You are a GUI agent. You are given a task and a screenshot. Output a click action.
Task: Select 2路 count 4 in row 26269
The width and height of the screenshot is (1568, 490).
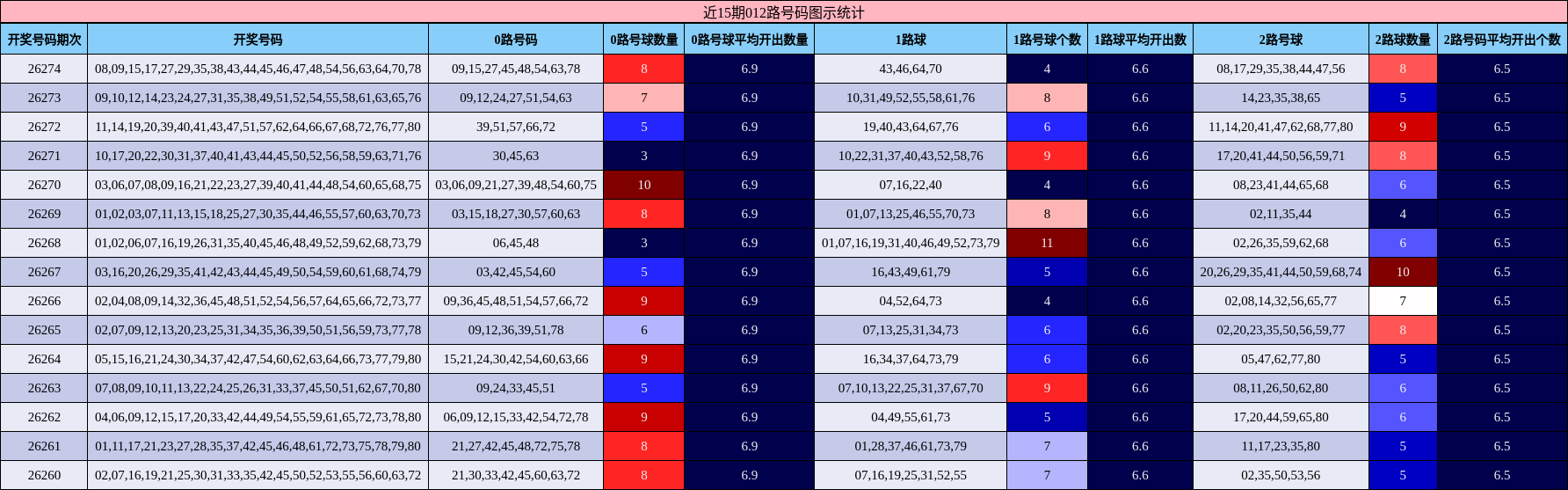point(1403,214)
